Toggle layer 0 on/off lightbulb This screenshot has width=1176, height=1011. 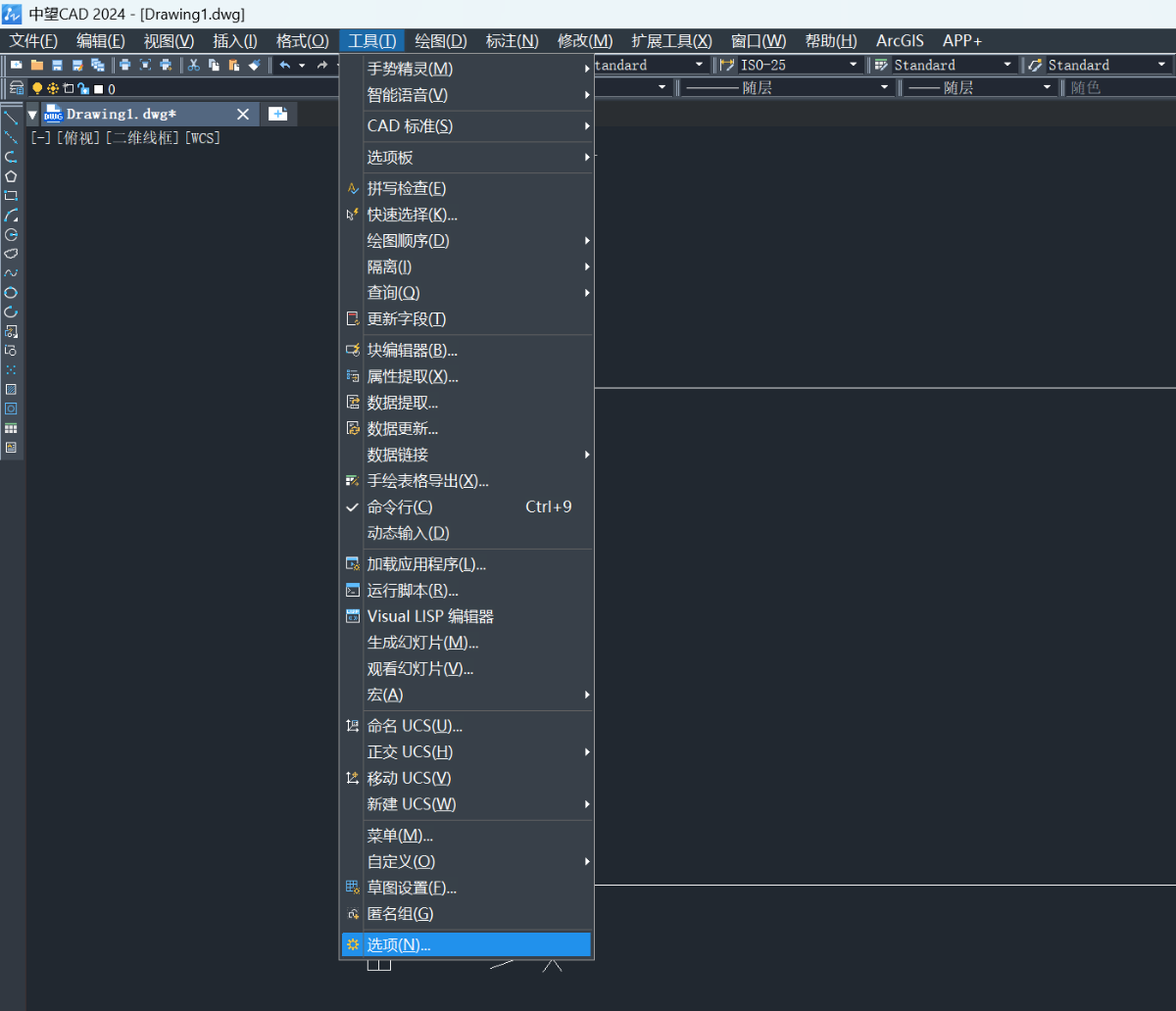tap(38, 88)
